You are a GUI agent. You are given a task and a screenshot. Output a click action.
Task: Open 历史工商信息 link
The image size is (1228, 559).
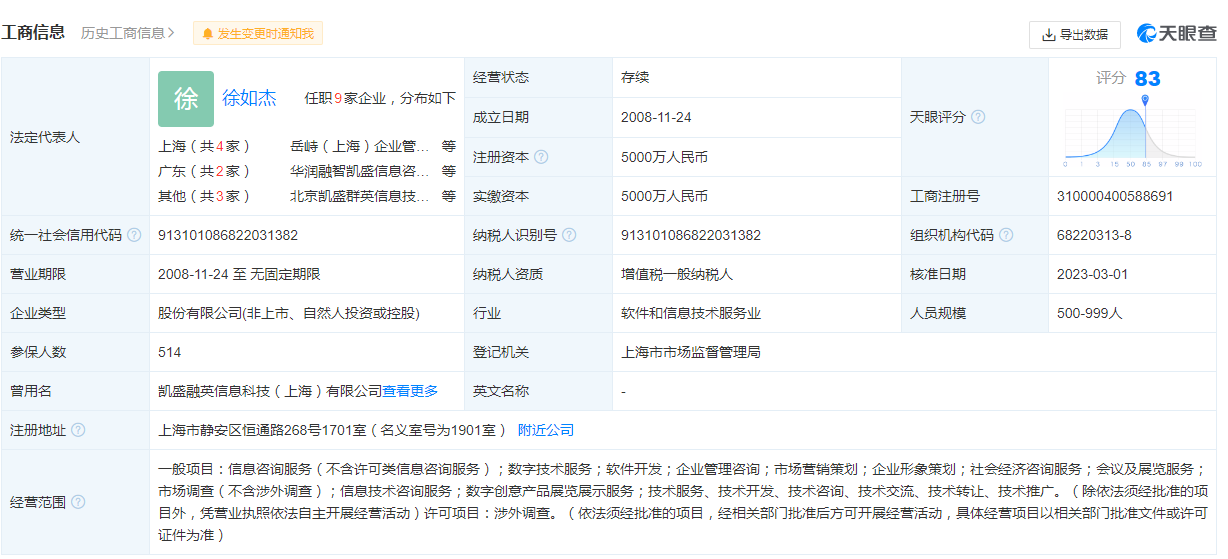click(x=123, y=33)
